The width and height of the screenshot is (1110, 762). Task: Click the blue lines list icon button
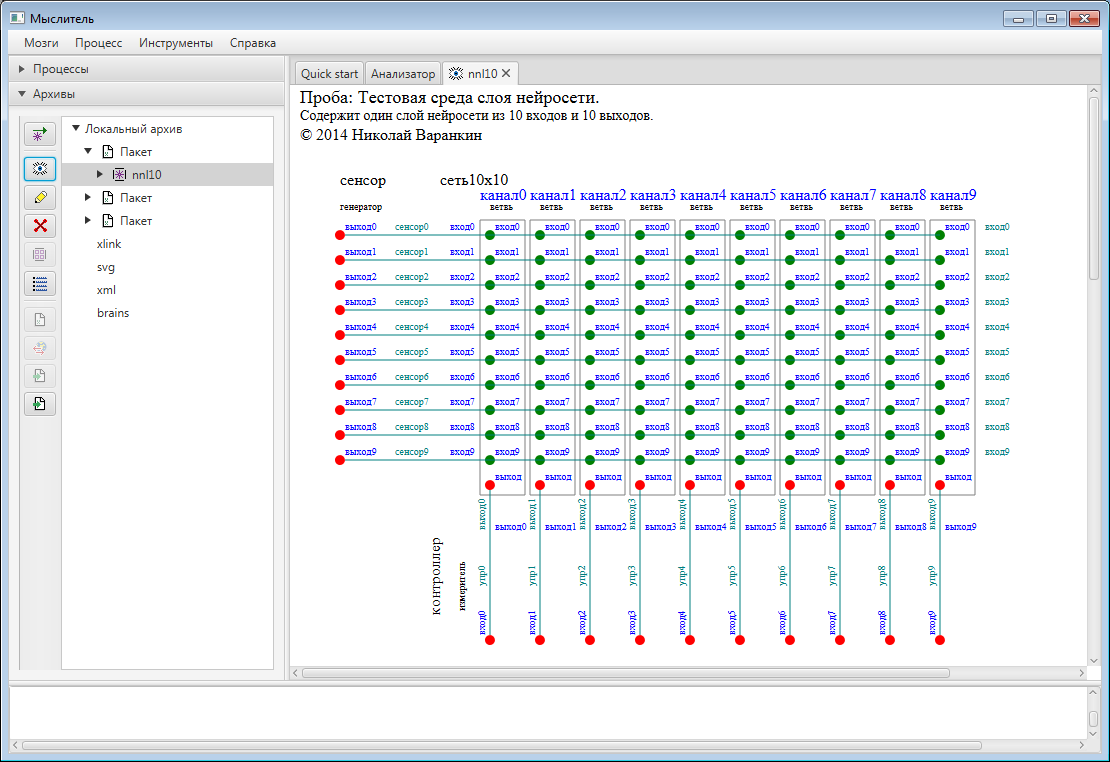click(x=39, y=283)
